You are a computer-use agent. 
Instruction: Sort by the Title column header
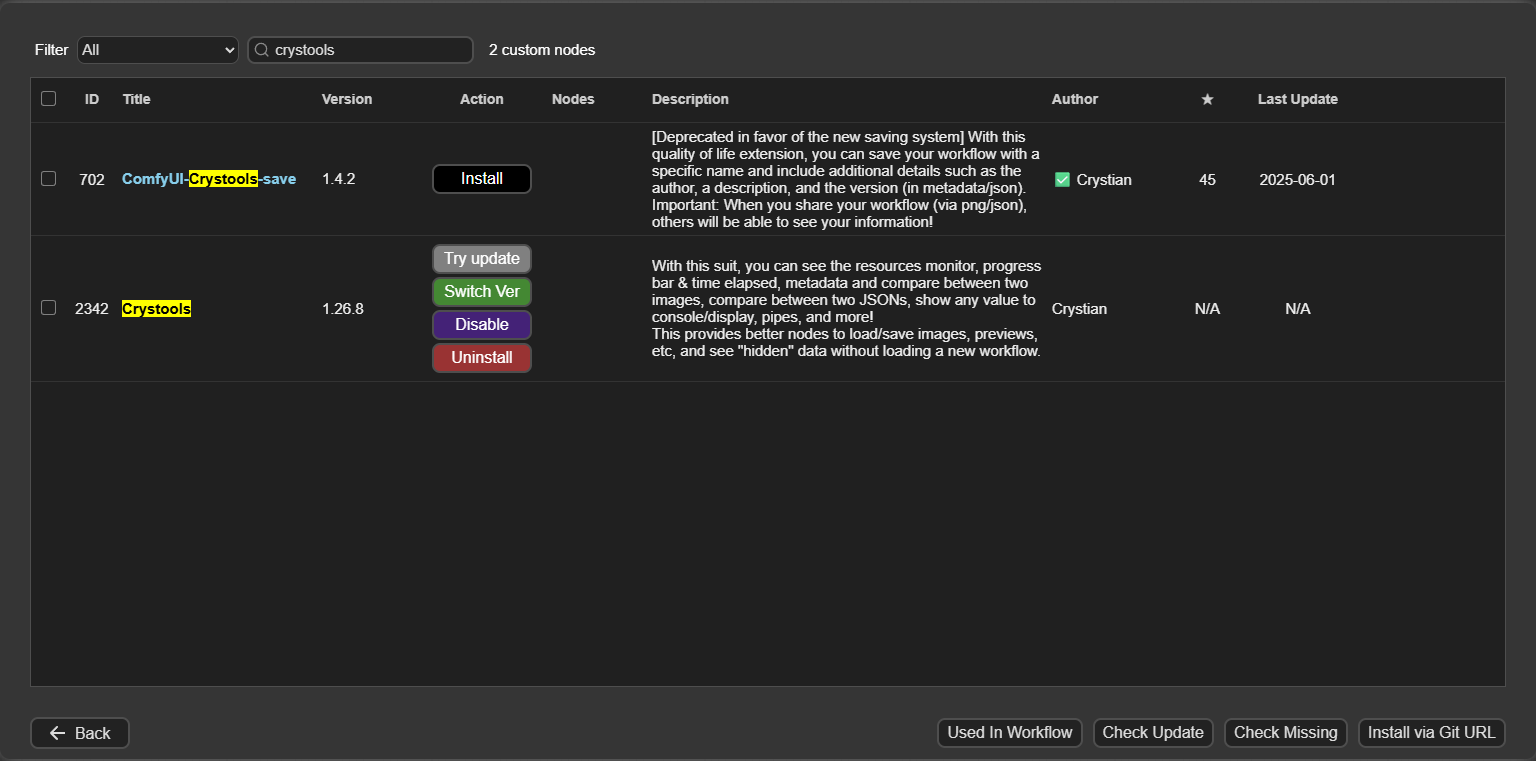pyautogui.click(x=137, y=99)
